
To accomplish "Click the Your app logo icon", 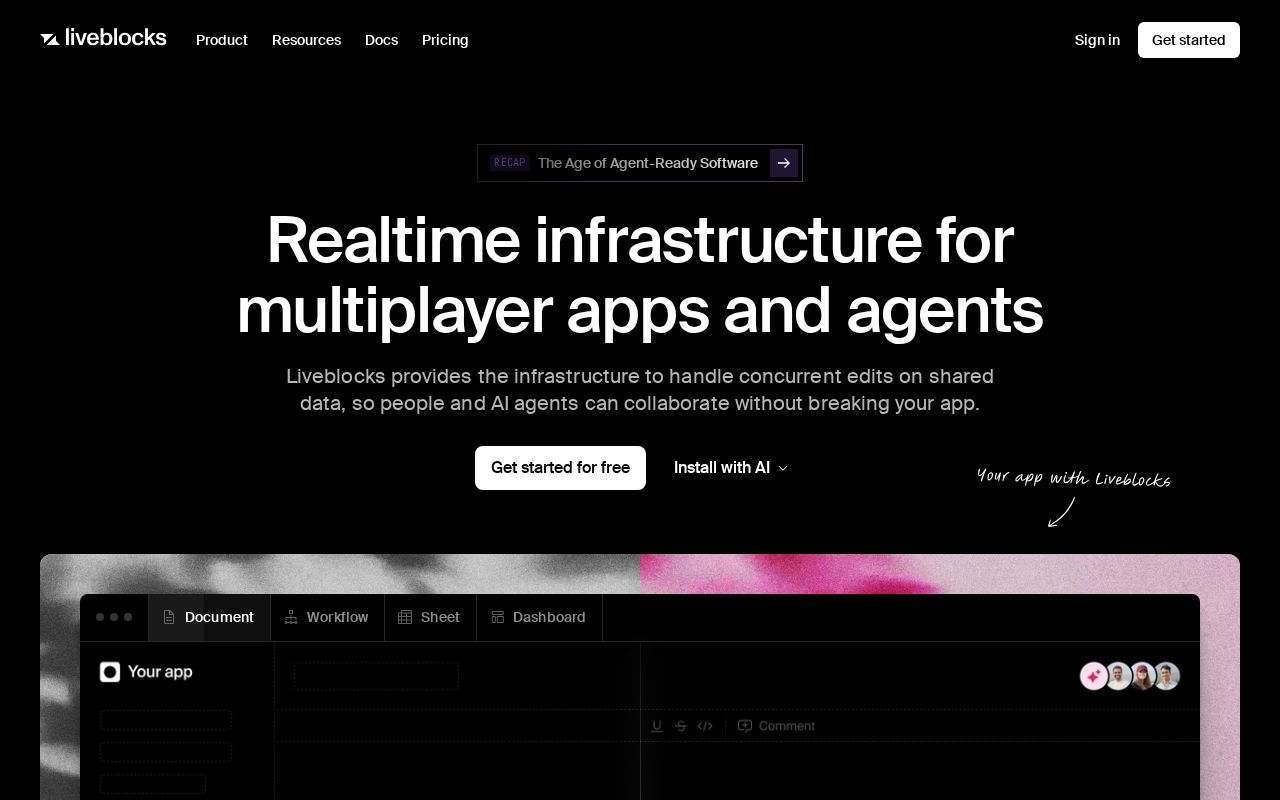I will [110, 672].
